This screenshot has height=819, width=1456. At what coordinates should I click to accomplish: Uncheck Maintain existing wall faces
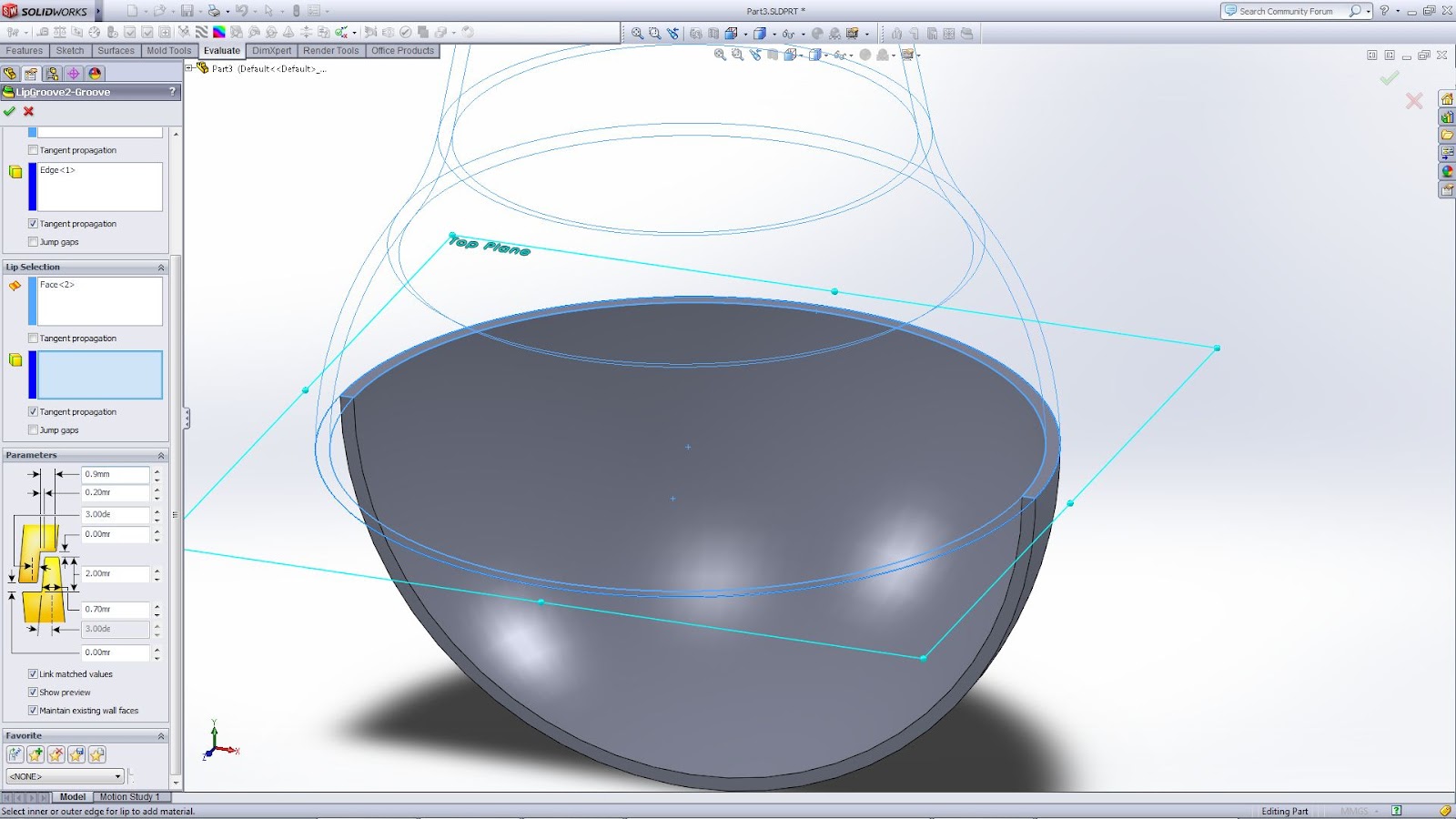click(34, 710)
